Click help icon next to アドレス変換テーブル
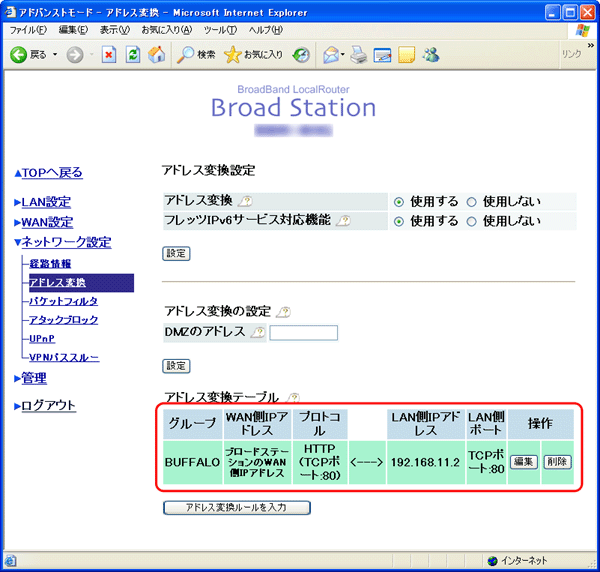Viewport: 600px width, 572px height. tap(294, 398)
